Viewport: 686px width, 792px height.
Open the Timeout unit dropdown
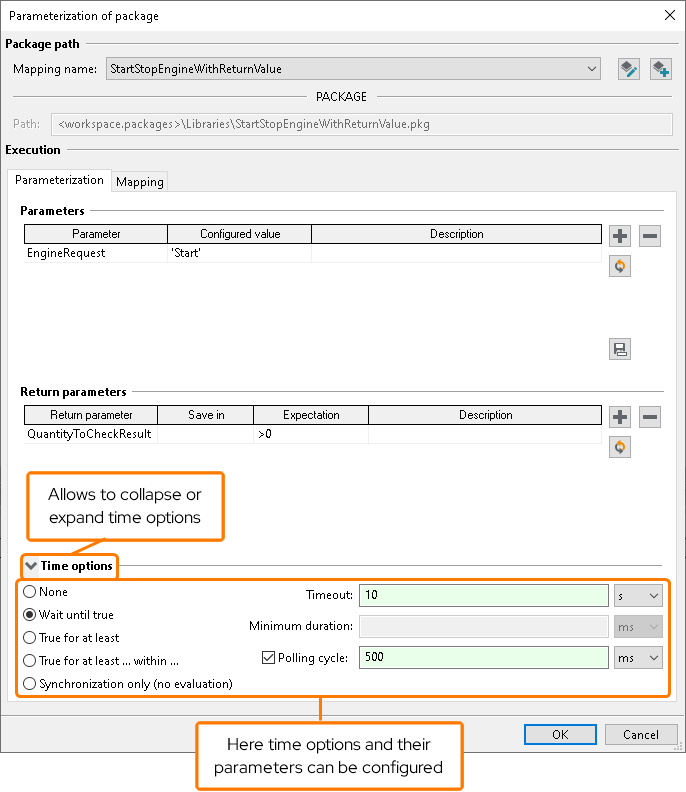coord(638,596)
